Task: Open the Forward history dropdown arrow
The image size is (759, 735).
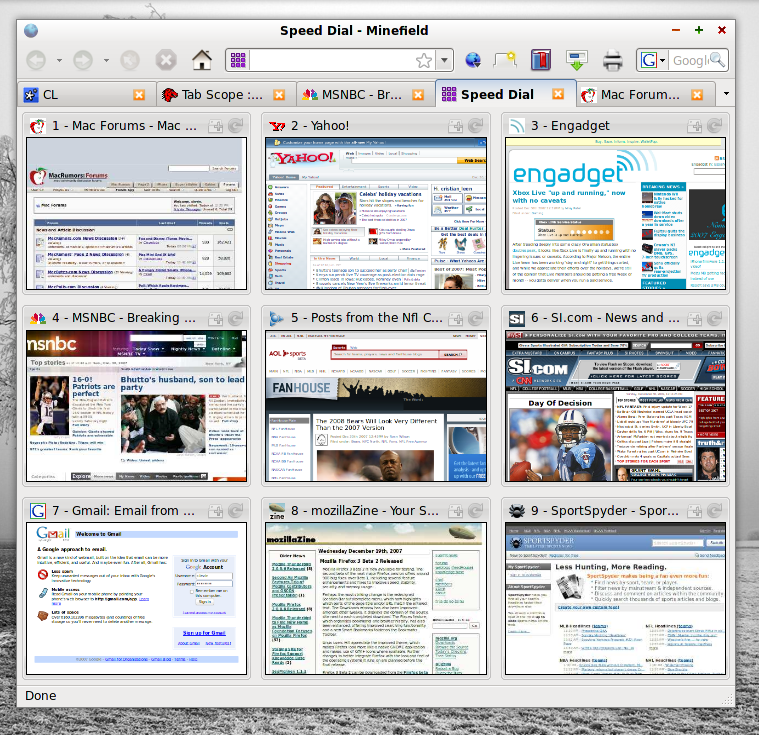Action: (106, 61)
